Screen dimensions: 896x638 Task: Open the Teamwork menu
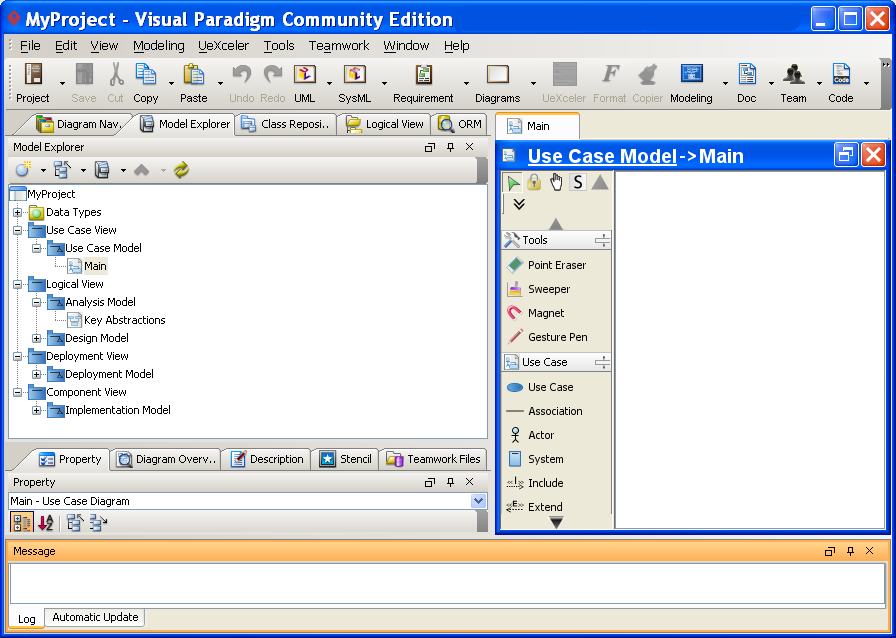coord(339,46)
